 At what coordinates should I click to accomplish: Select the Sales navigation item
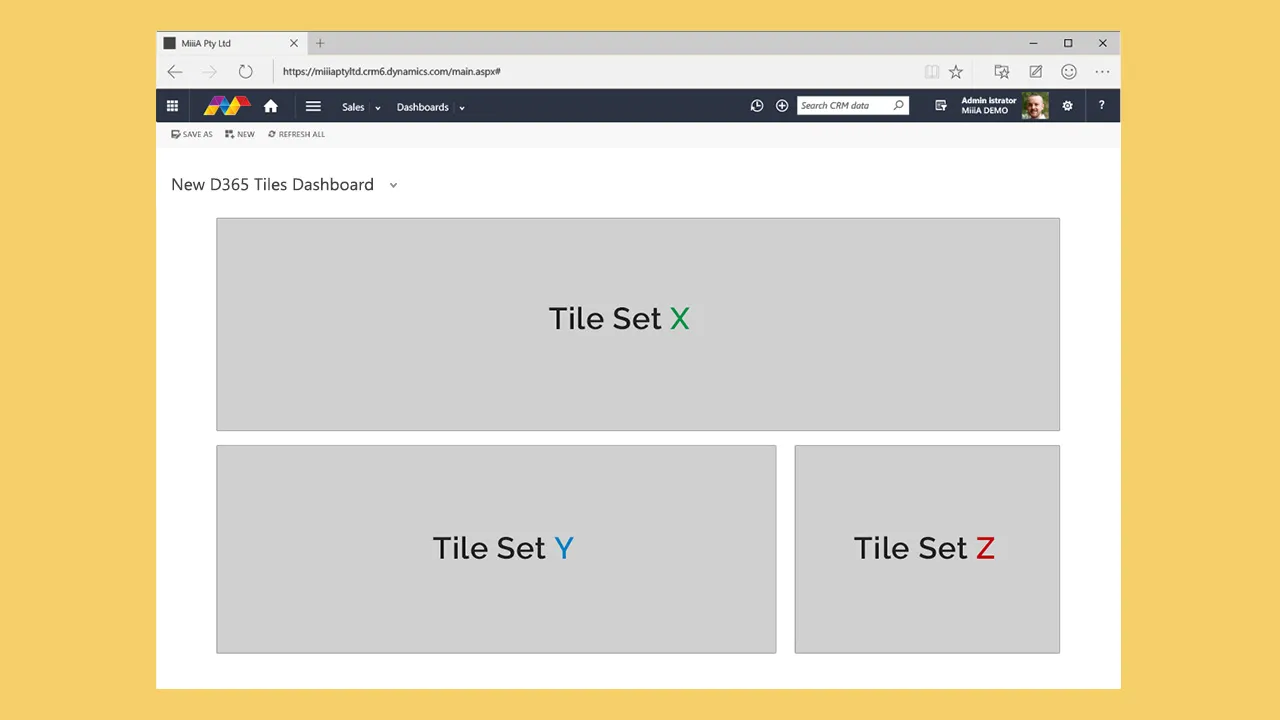353,107
